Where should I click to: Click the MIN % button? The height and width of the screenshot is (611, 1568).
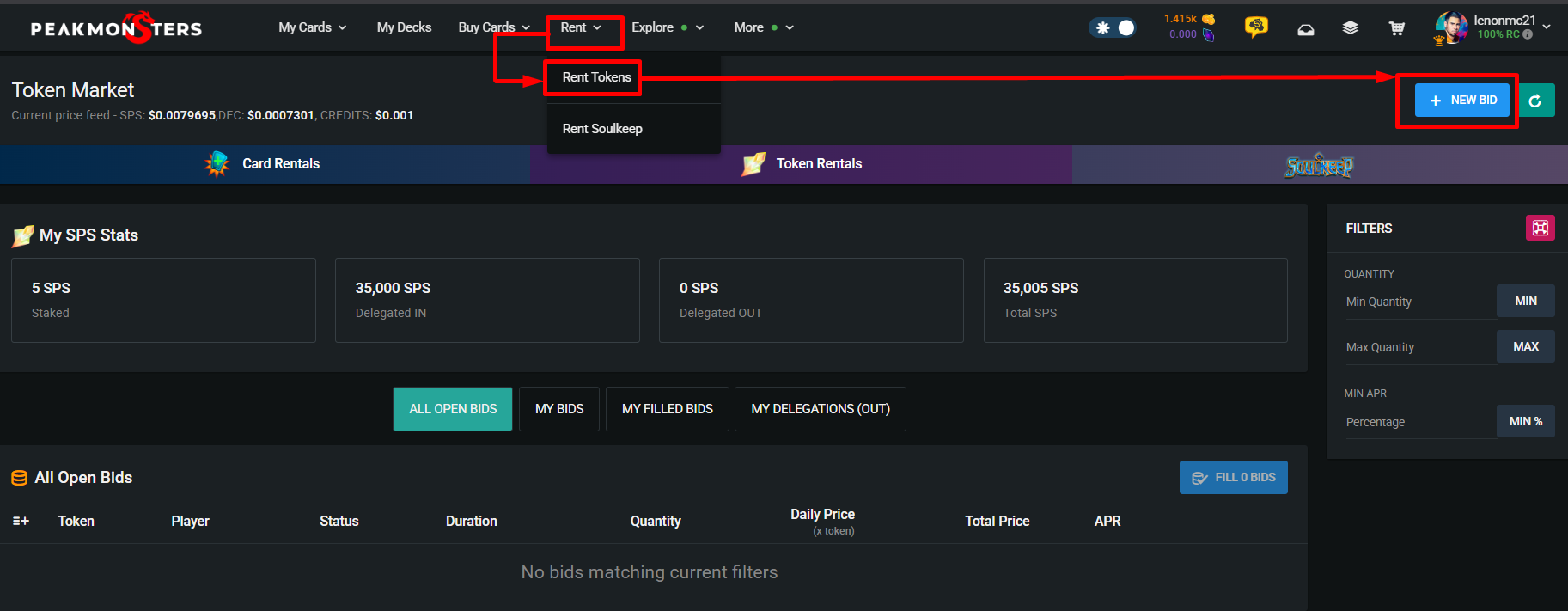point(1526,421)
